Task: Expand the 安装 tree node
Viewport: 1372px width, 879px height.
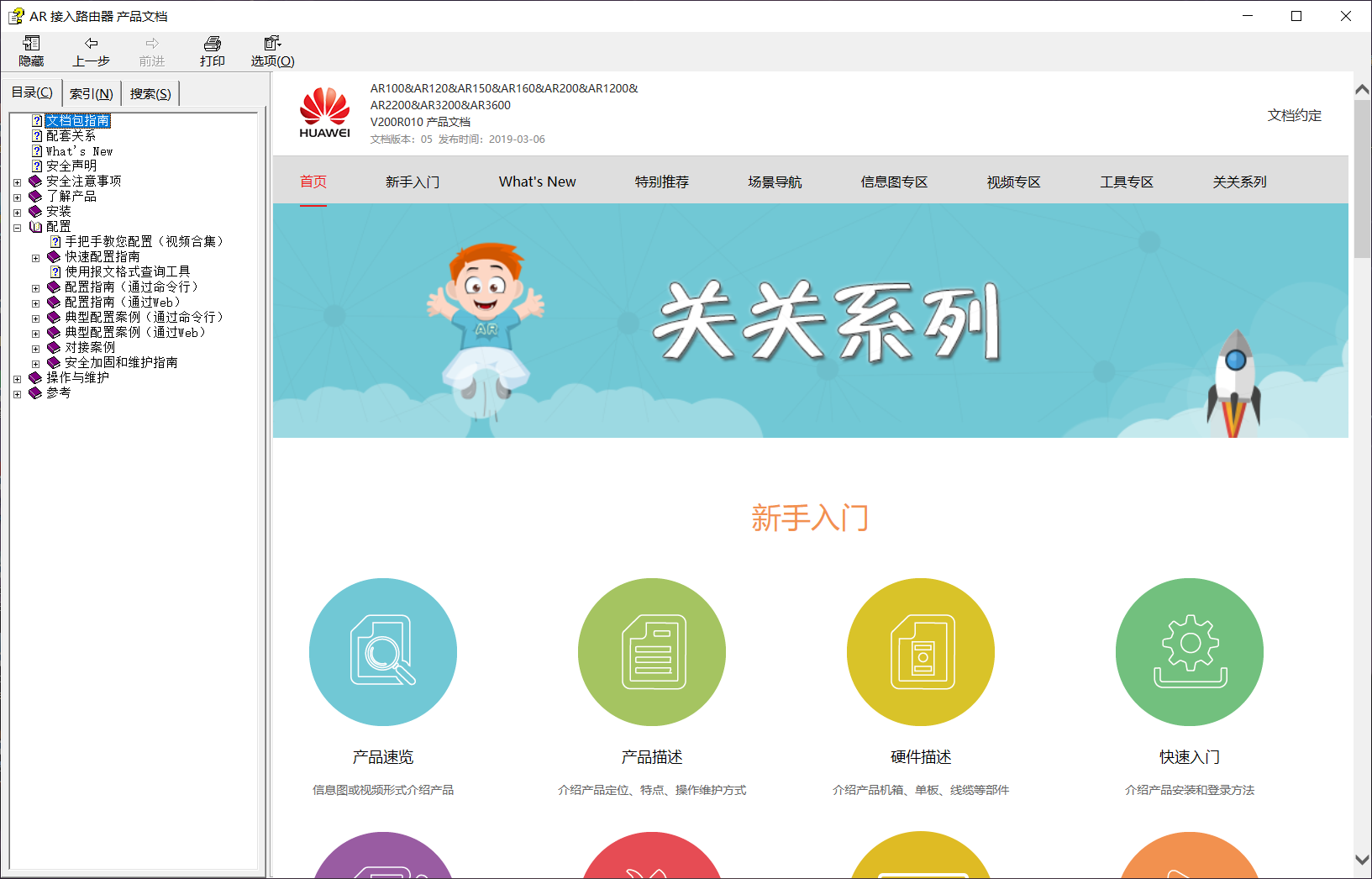Action: (17, 213)
